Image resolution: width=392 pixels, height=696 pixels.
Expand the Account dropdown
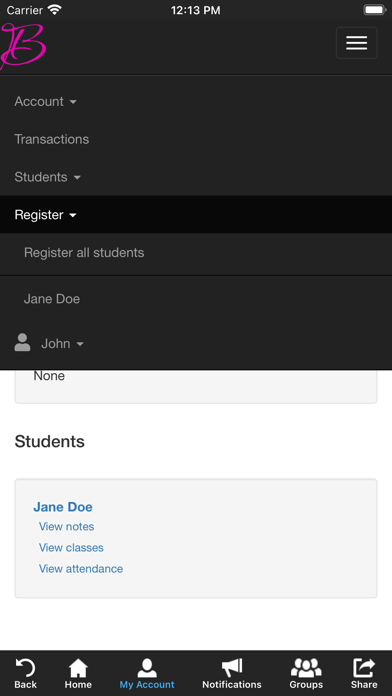click(46, 102)
